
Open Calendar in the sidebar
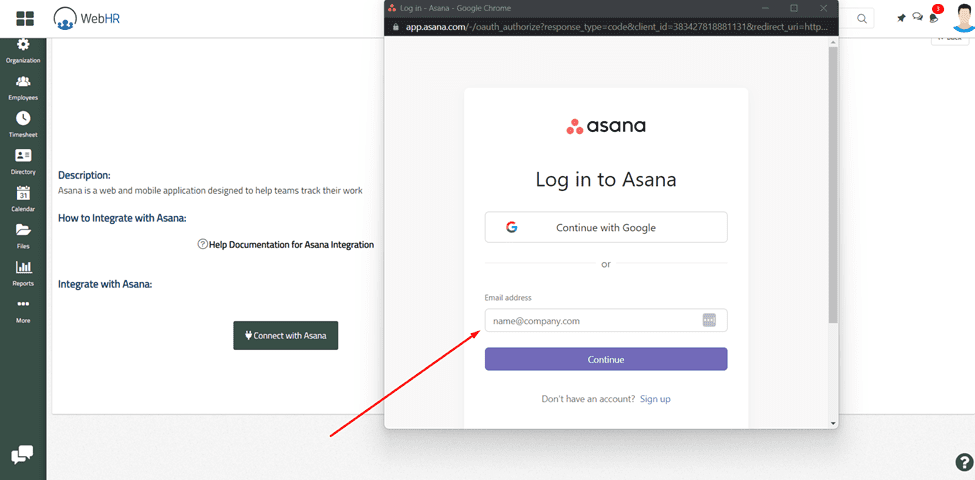tap(23, 200)
